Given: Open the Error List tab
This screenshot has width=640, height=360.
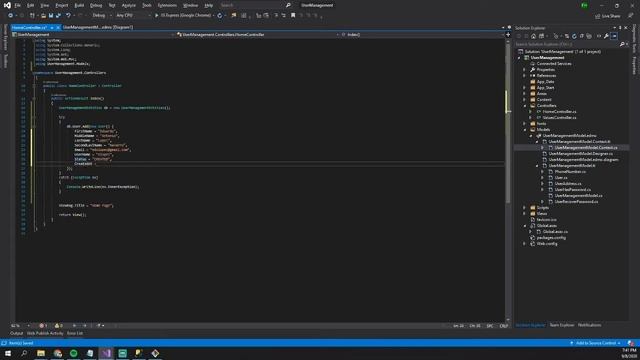Looking at the screenshot, I should tap(75, 333).
